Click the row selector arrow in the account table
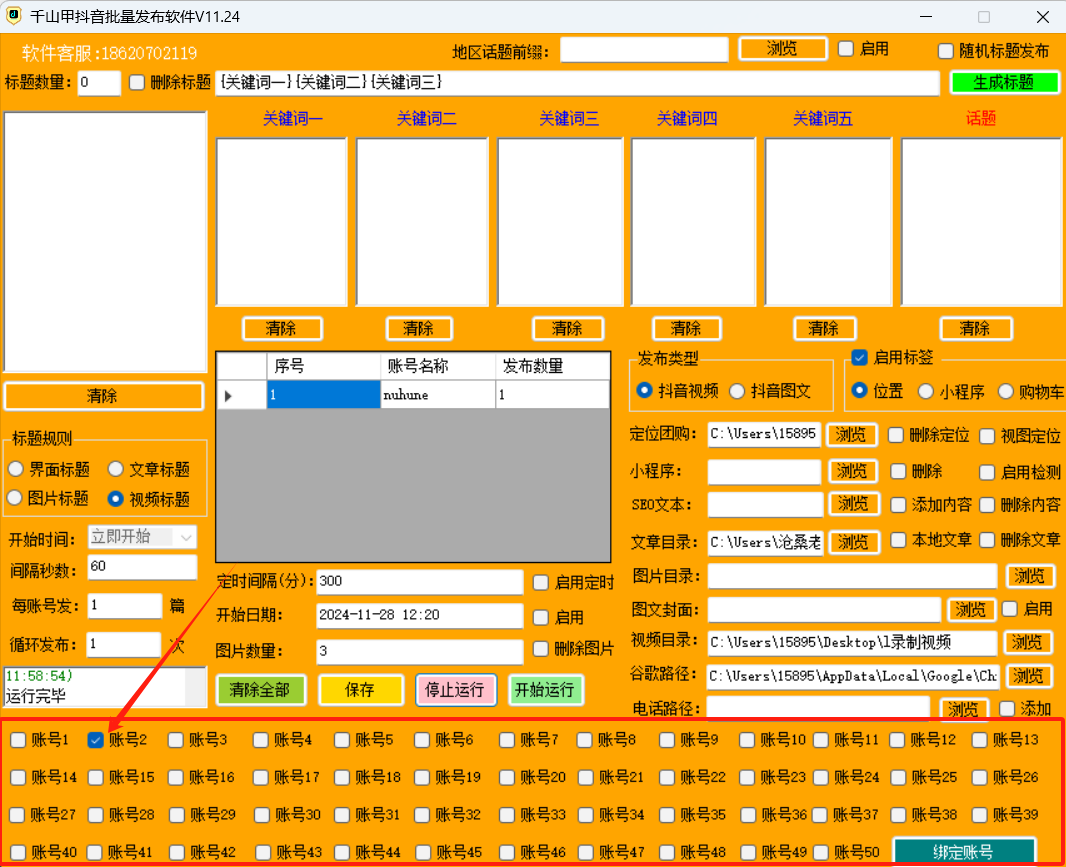1066x867 pixels. (228, 396)
